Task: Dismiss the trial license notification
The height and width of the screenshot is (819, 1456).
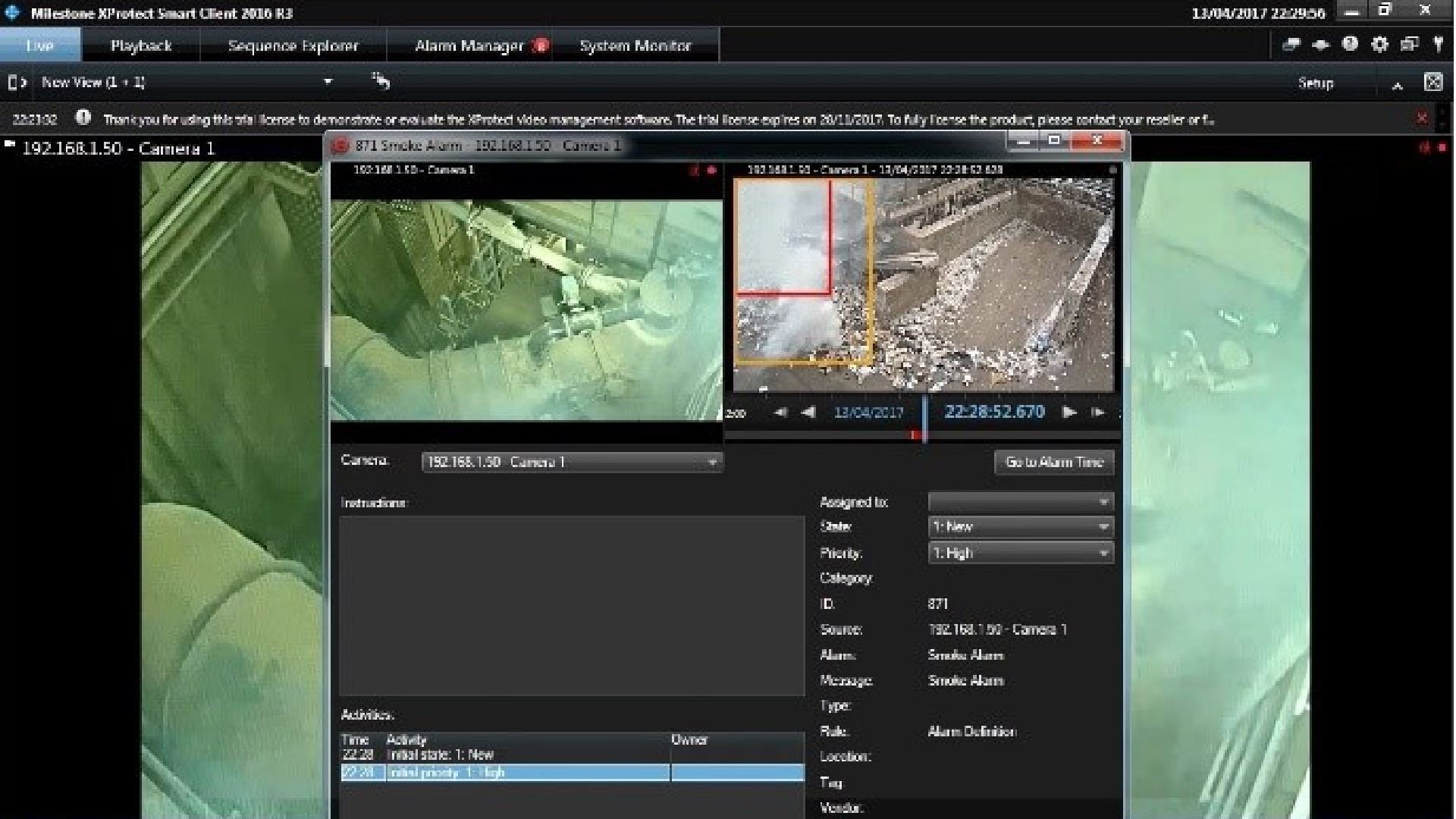Action: (1422, 118)
